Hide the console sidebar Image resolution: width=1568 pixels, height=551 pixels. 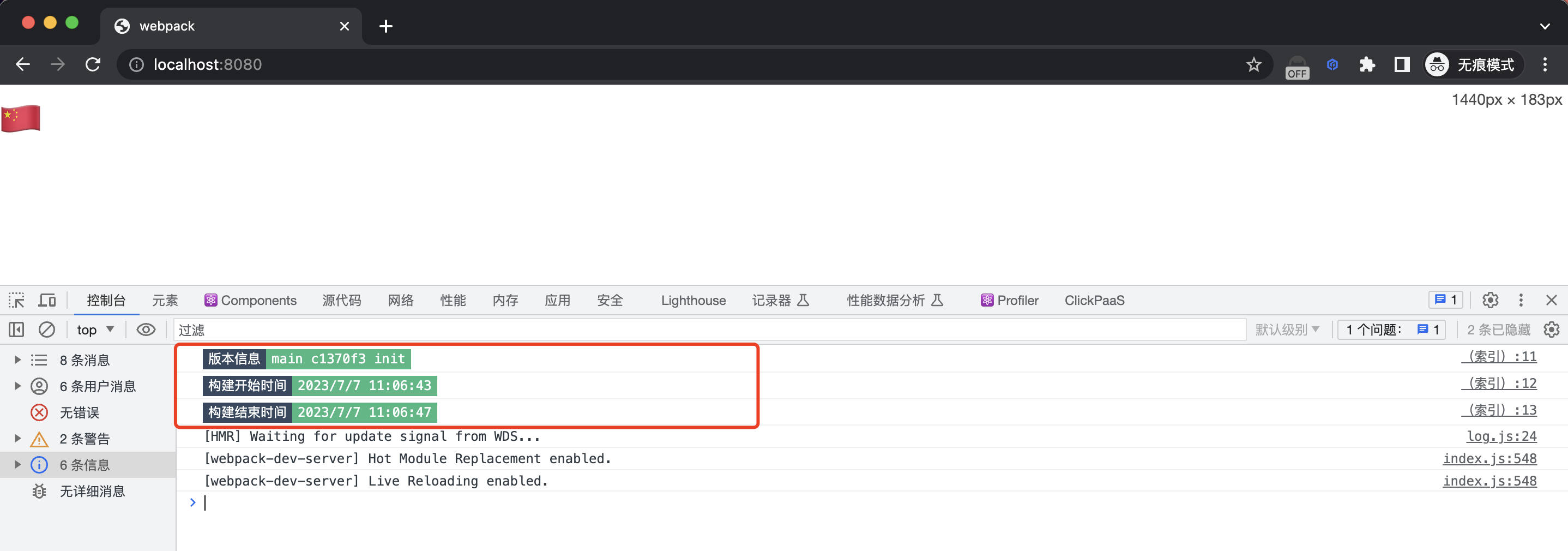16,330
